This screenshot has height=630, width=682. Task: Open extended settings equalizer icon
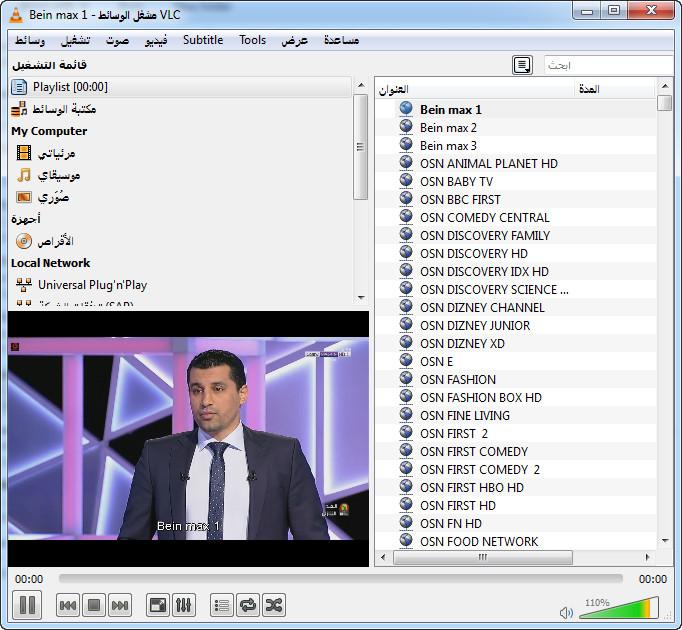tap(184, 605)
